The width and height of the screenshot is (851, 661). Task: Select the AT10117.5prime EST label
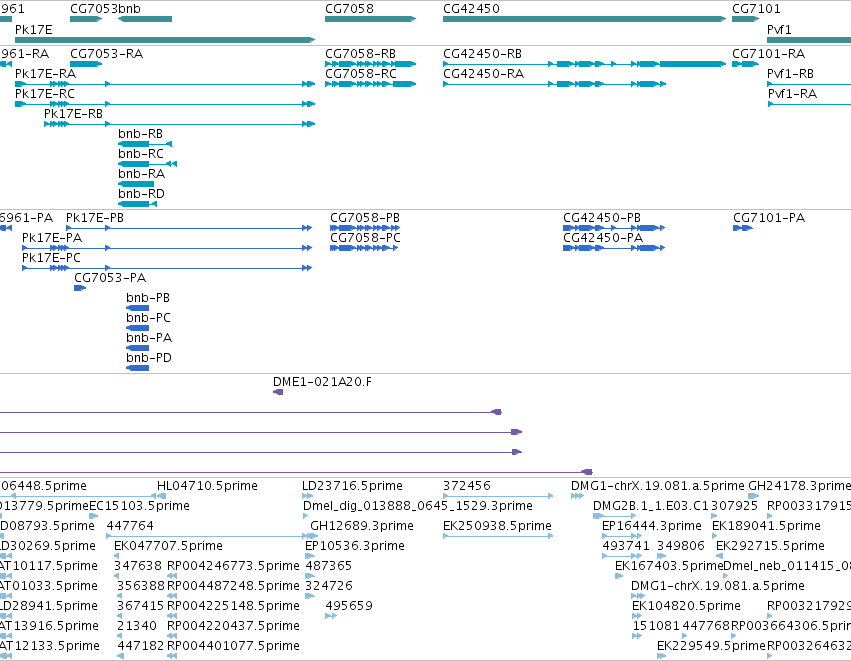48,567
